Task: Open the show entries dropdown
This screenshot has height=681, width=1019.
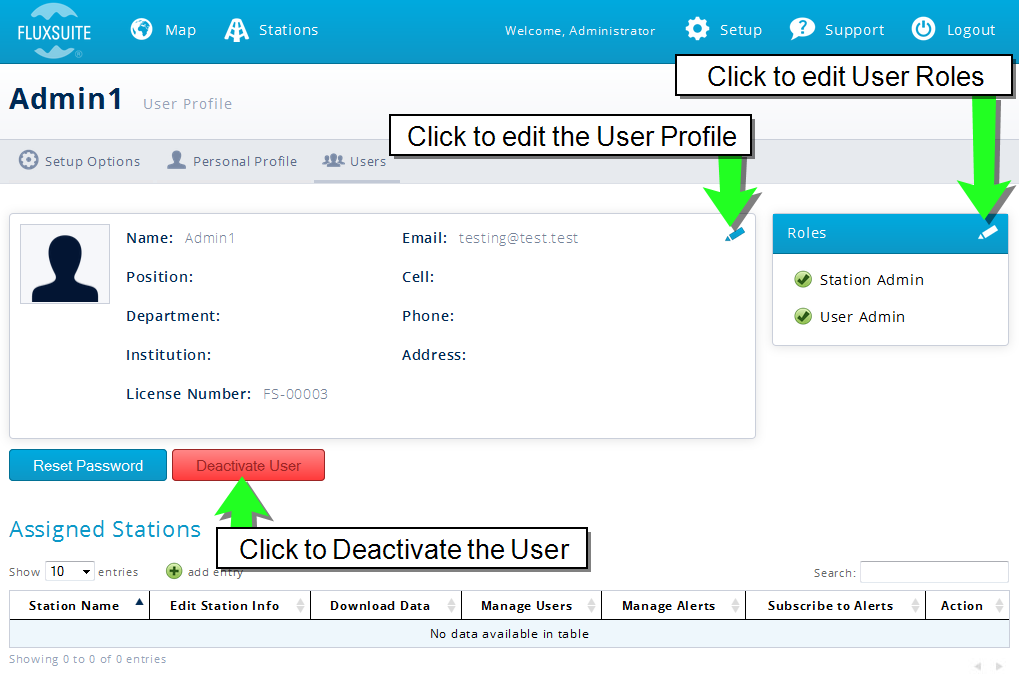Action: coord(69,572)
